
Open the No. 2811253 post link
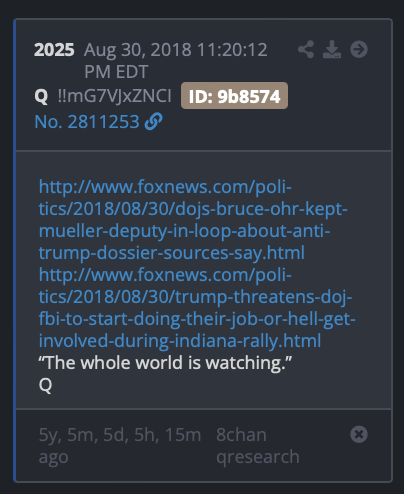87,121
